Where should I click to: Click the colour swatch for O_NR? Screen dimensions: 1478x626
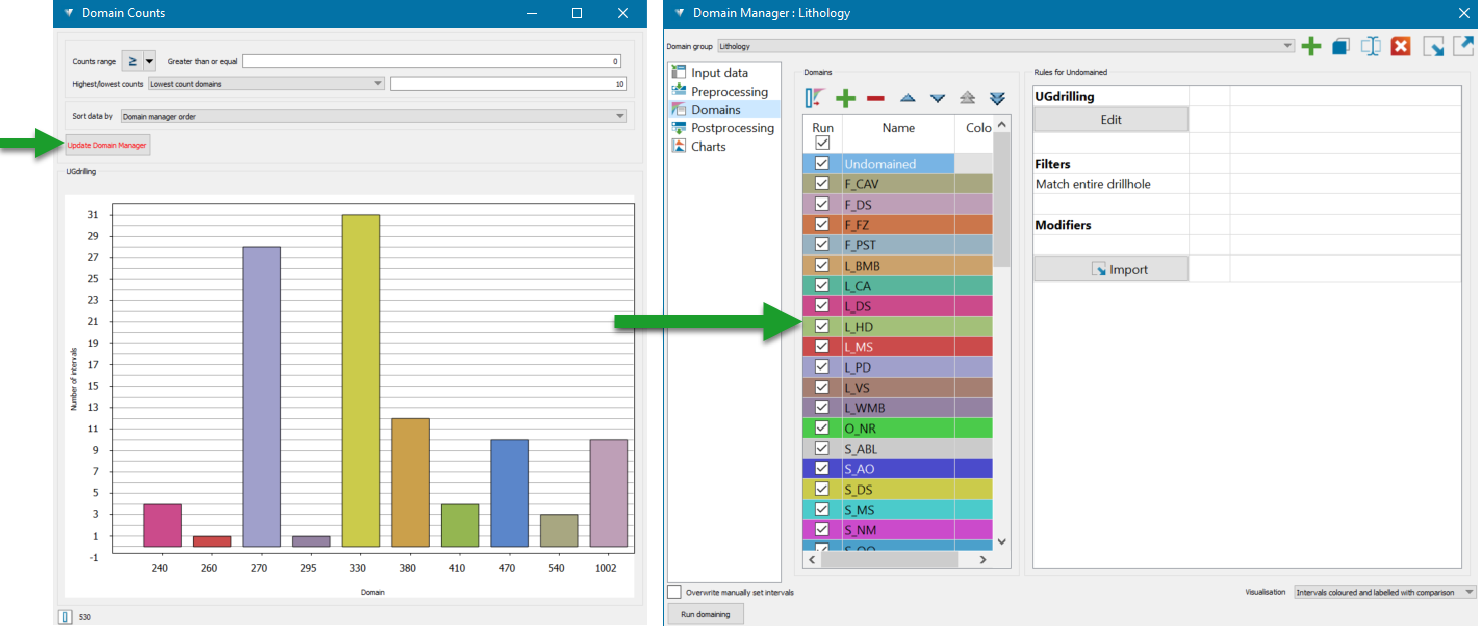pos(973,428)
